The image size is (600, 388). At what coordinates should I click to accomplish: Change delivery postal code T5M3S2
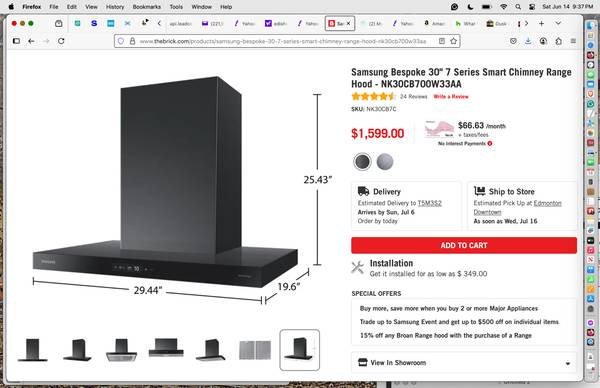coord(429,203)
